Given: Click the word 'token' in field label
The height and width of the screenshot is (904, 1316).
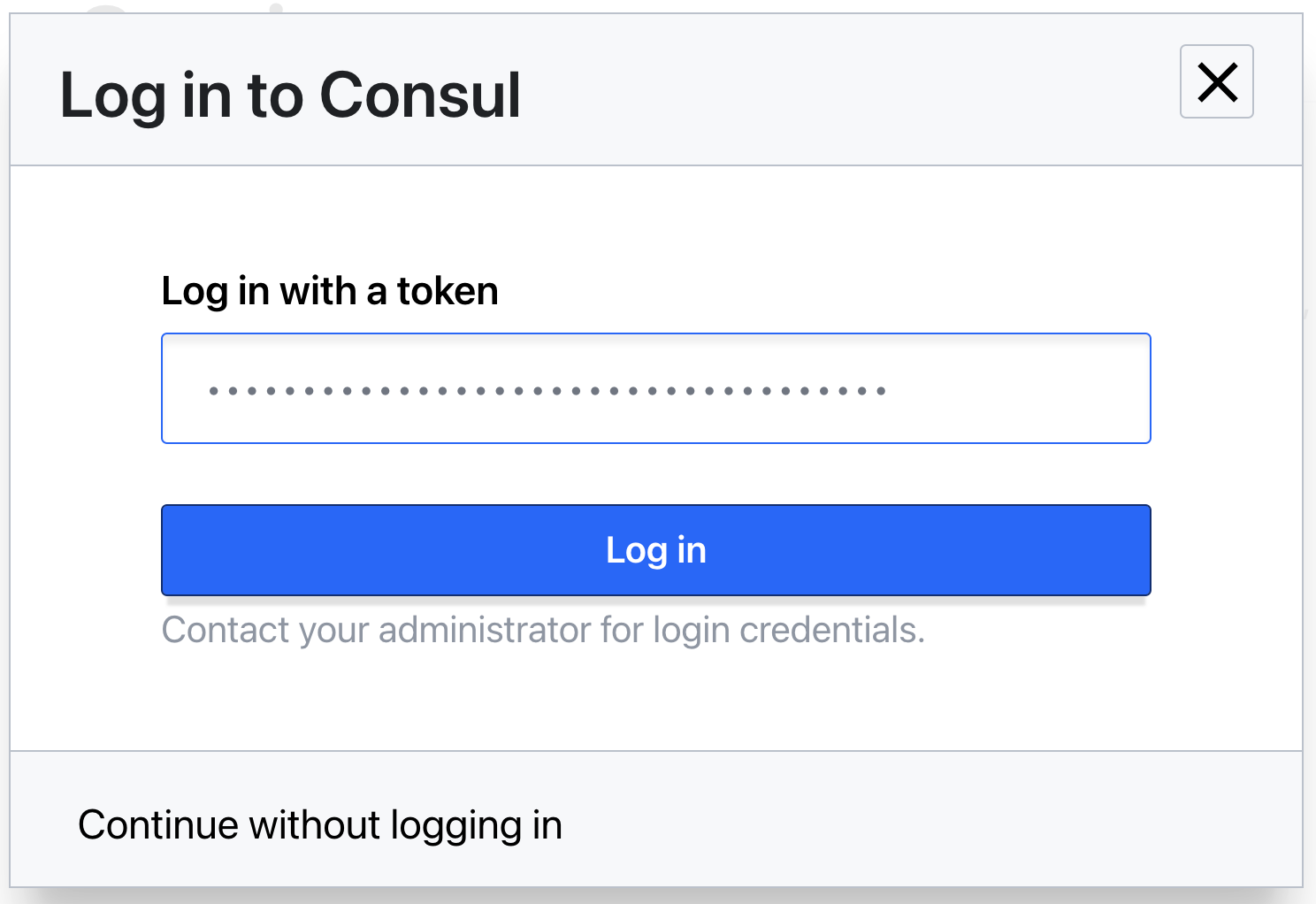Looking at the screenshot, I should (448, 291).
